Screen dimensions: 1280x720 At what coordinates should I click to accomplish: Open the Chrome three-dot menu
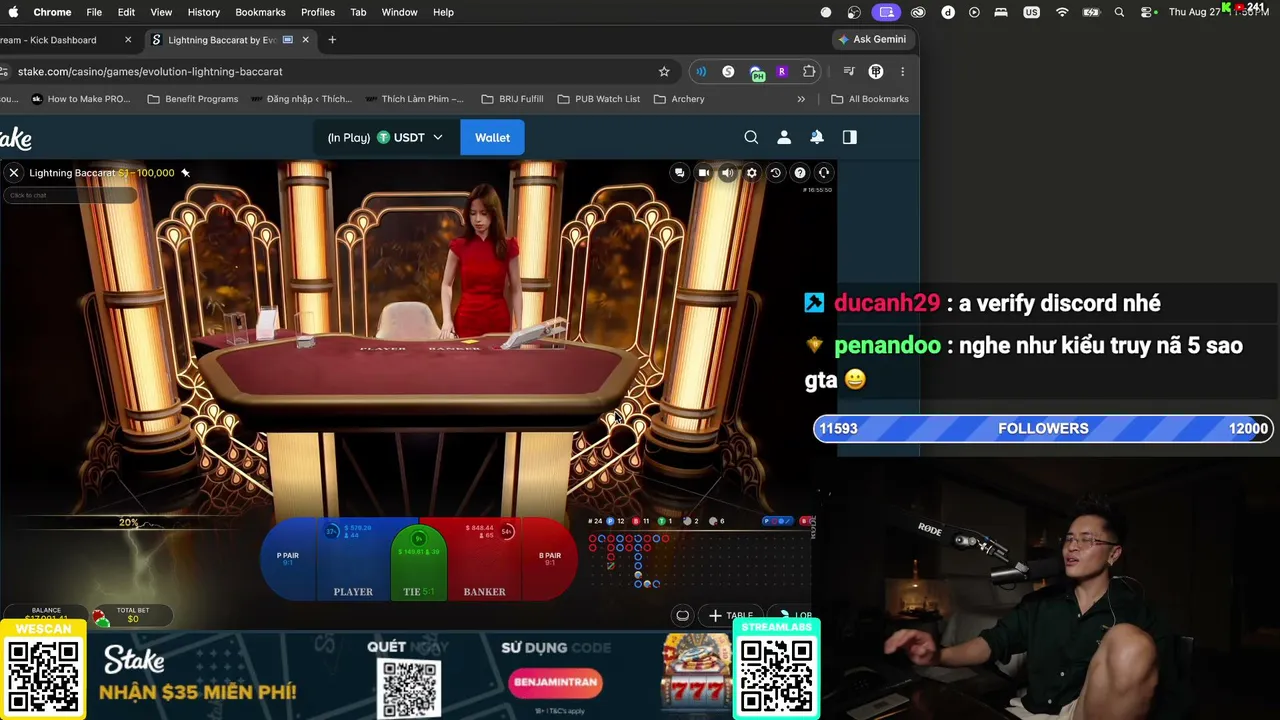902,72
